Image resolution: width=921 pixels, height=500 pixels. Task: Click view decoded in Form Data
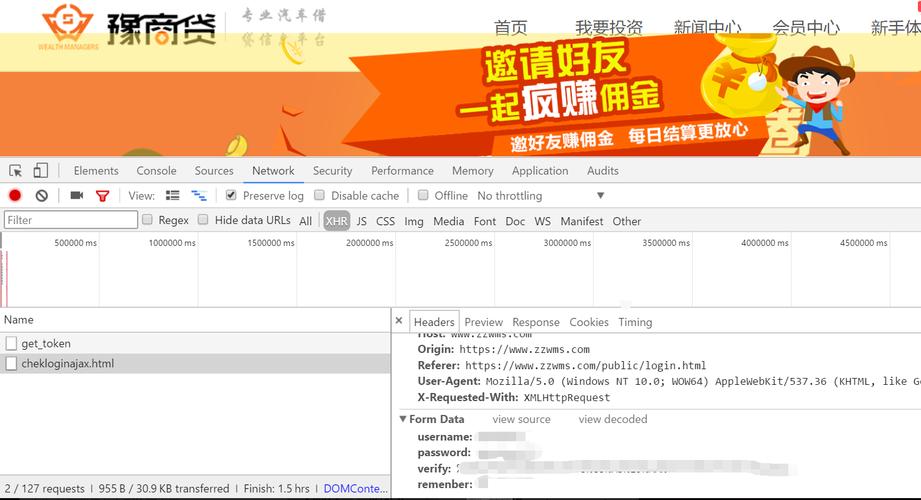click(613, 419)
